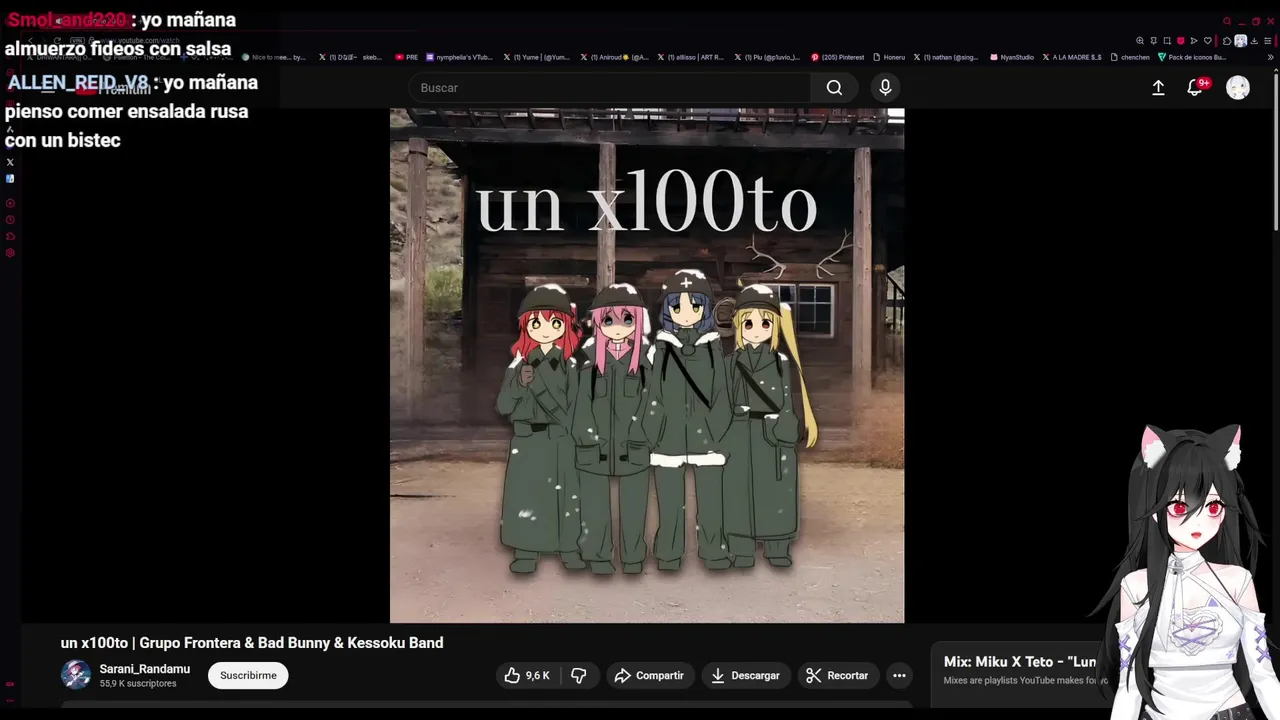Click the video title 'un x100to | Grupo Frontera'
1280x720 pixels.
252,643
